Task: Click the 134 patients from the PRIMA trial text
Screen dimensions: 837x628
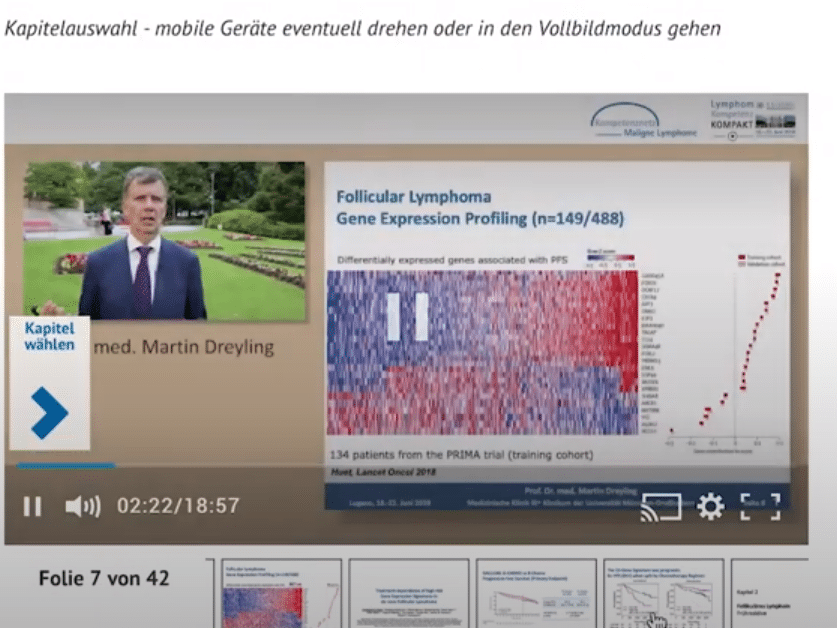Action: (461, 455)
